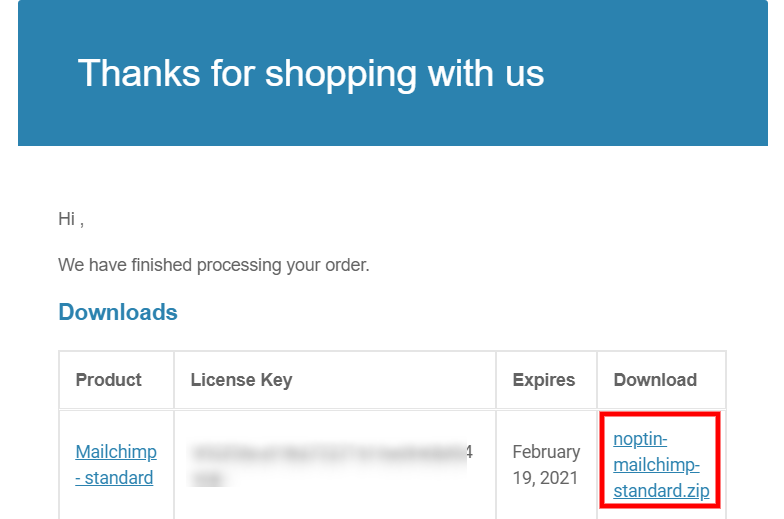784x519 pixels.
Task: Click the Thanks for shopping with us heading
Action: 311,73
